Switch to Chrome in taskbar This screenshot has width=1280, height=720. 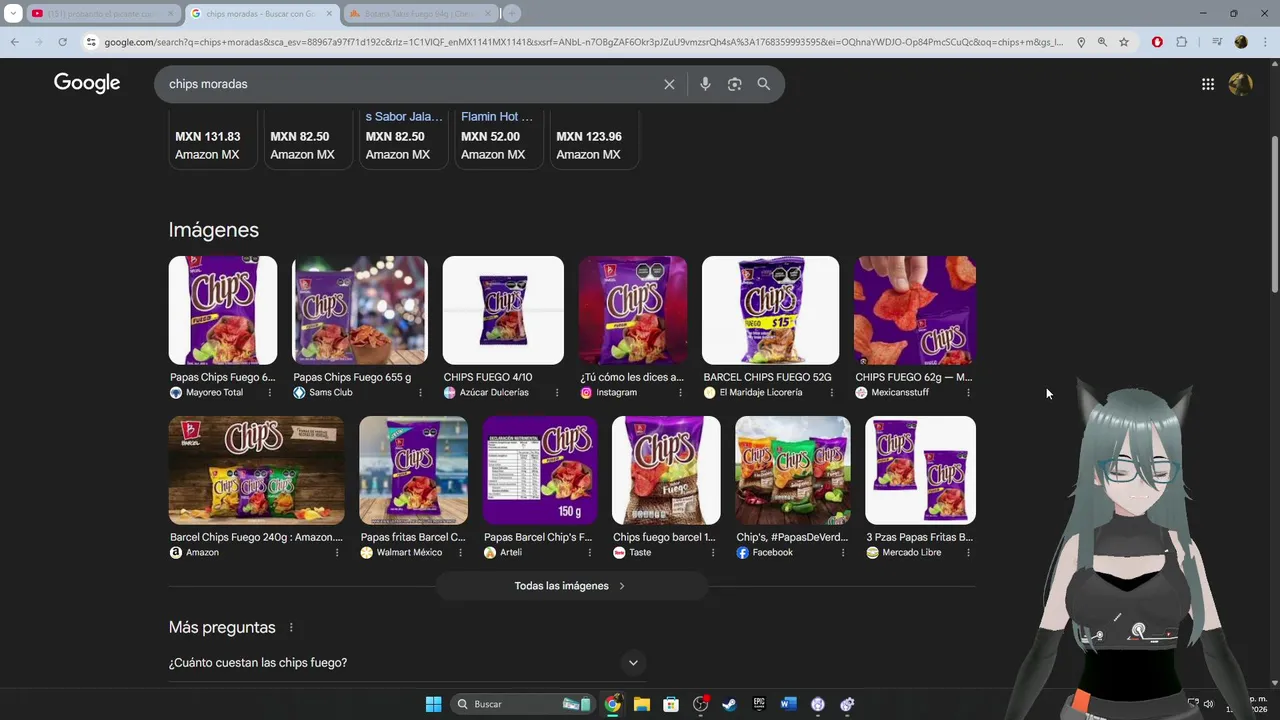pos(613,704)
